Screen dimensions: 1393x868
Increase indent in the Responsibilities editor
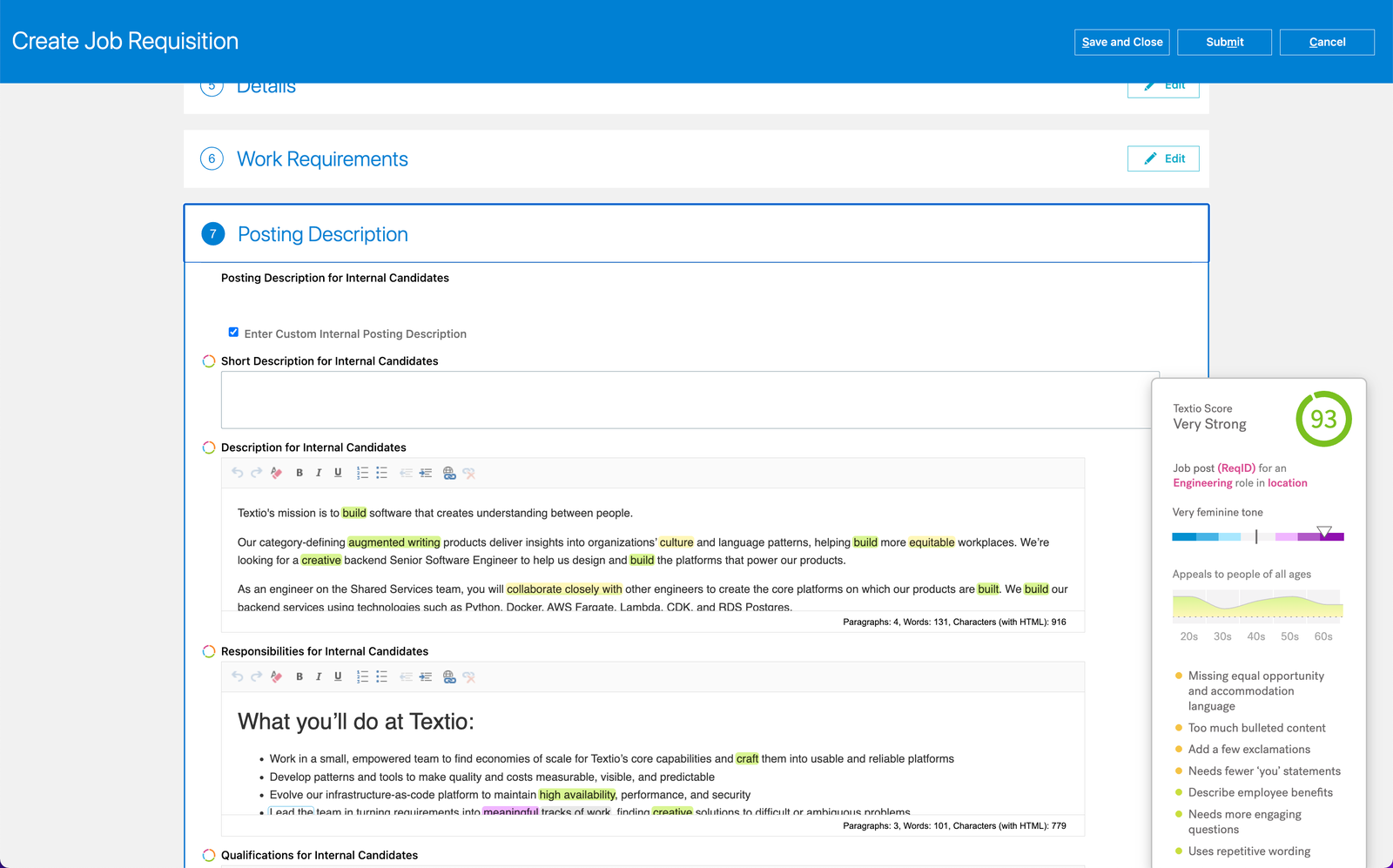(426, 676)
